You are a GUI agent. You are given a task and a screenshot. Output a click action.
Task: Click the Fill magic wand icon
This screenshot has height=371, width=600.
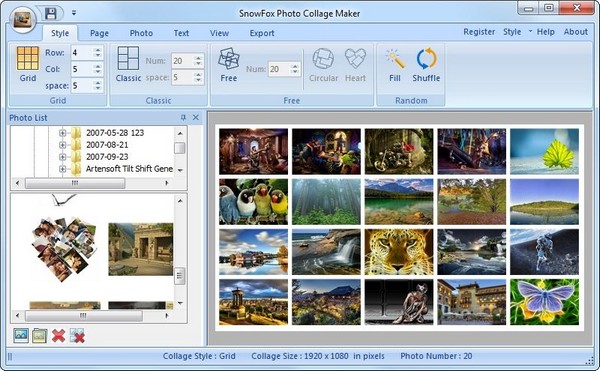[x=395, y=59]
